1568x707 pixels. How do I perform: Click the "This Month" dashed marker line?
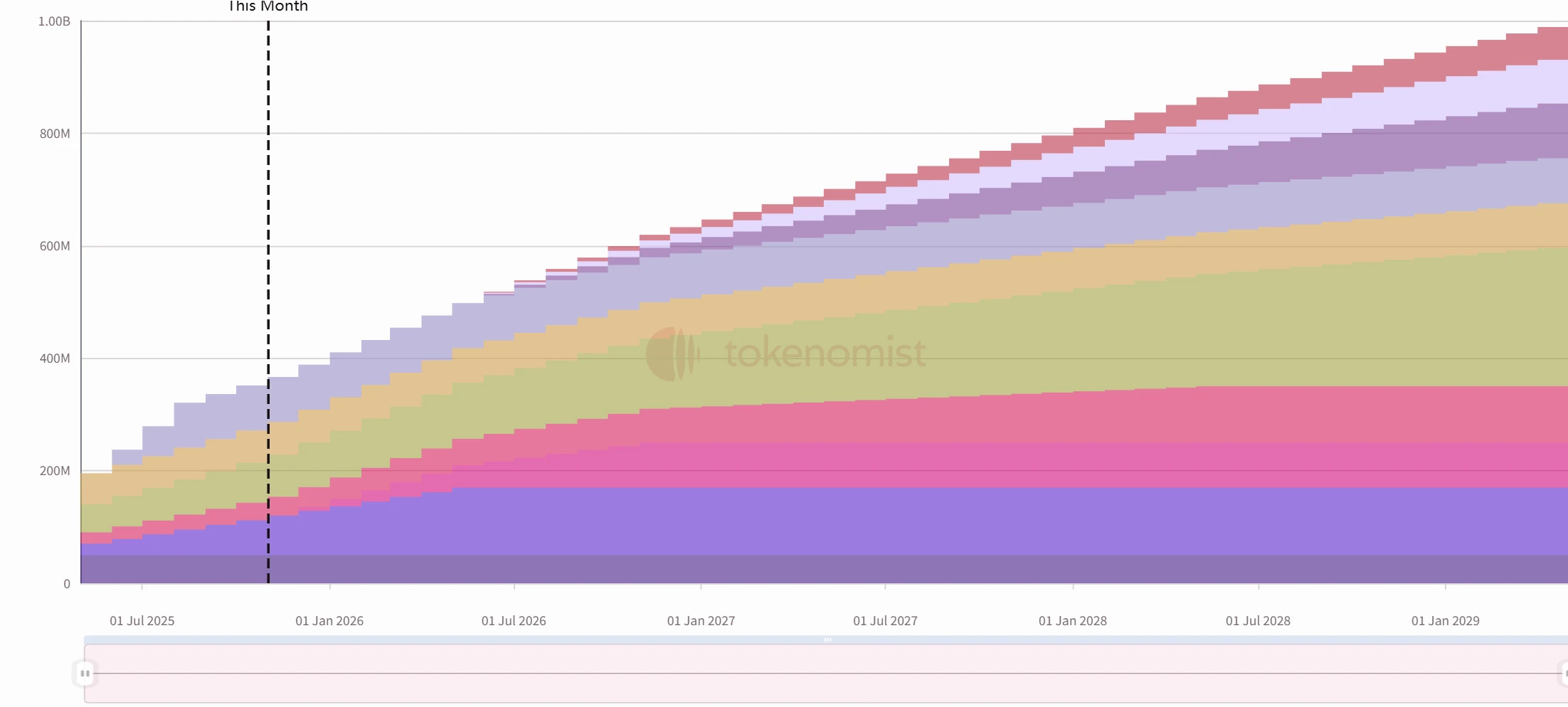point(268,285)
